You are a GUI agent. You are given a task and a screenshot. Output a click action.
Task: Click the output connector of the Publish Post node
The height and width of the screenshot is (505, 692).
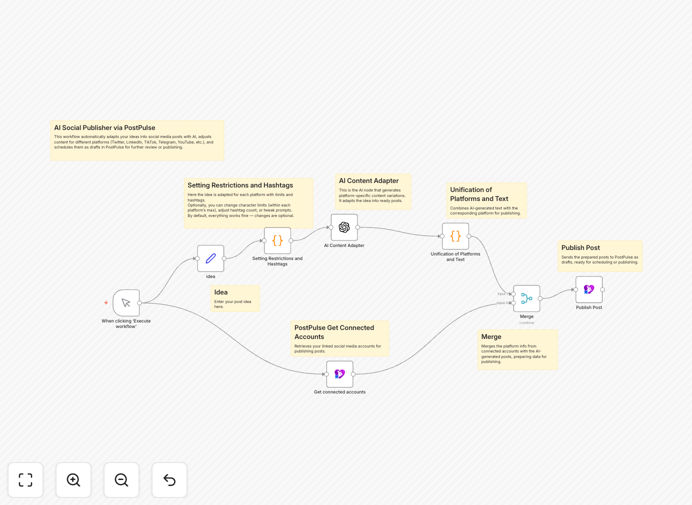[x=603, y=290]
